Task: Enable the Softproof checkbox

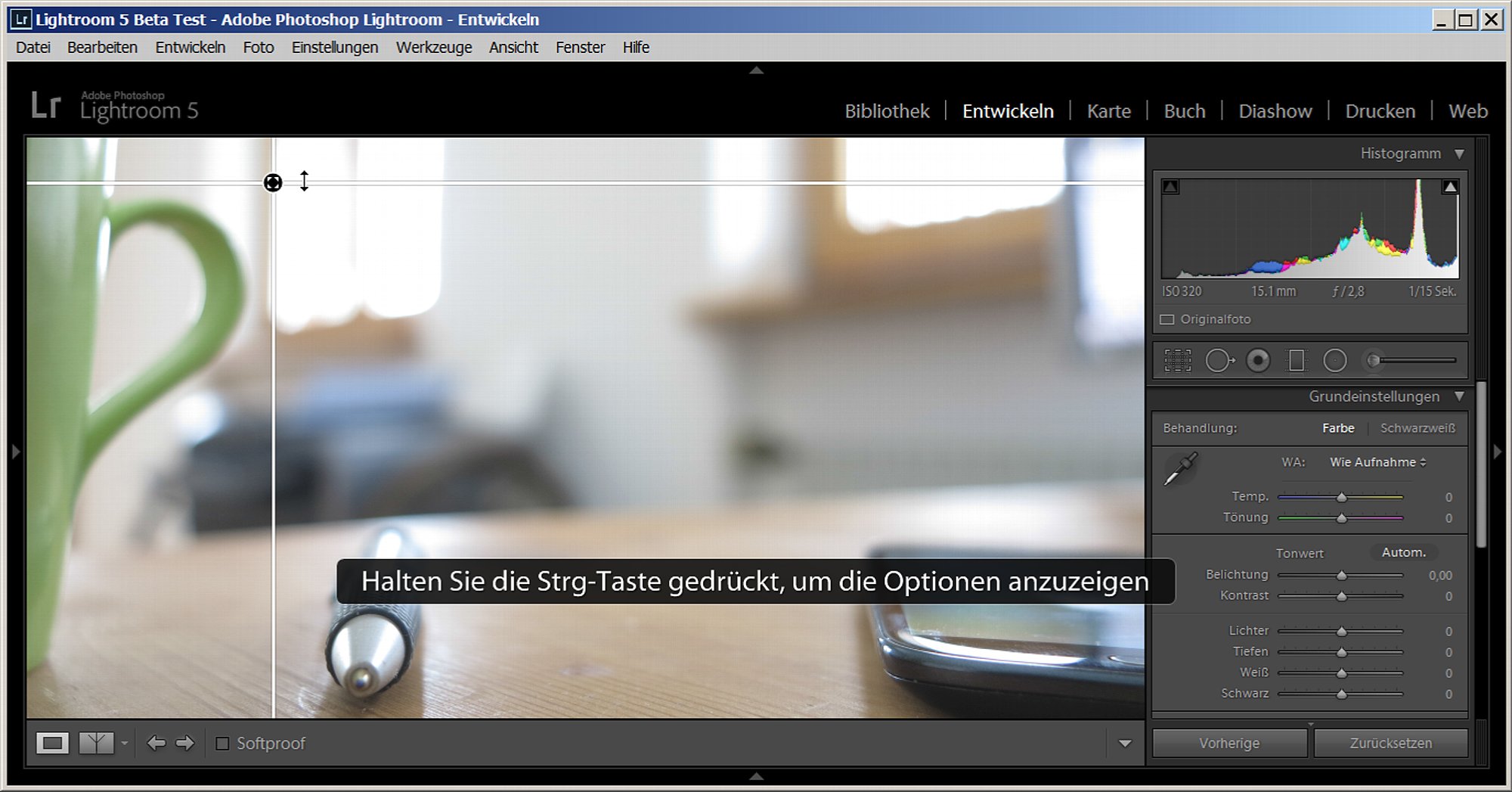Action: point(222,744)
